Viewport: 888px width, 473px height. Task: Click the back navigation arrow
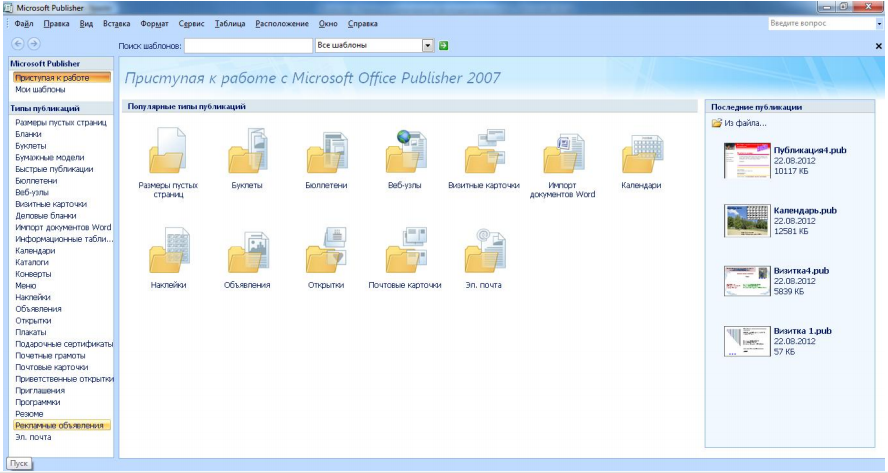coord(18,44)
